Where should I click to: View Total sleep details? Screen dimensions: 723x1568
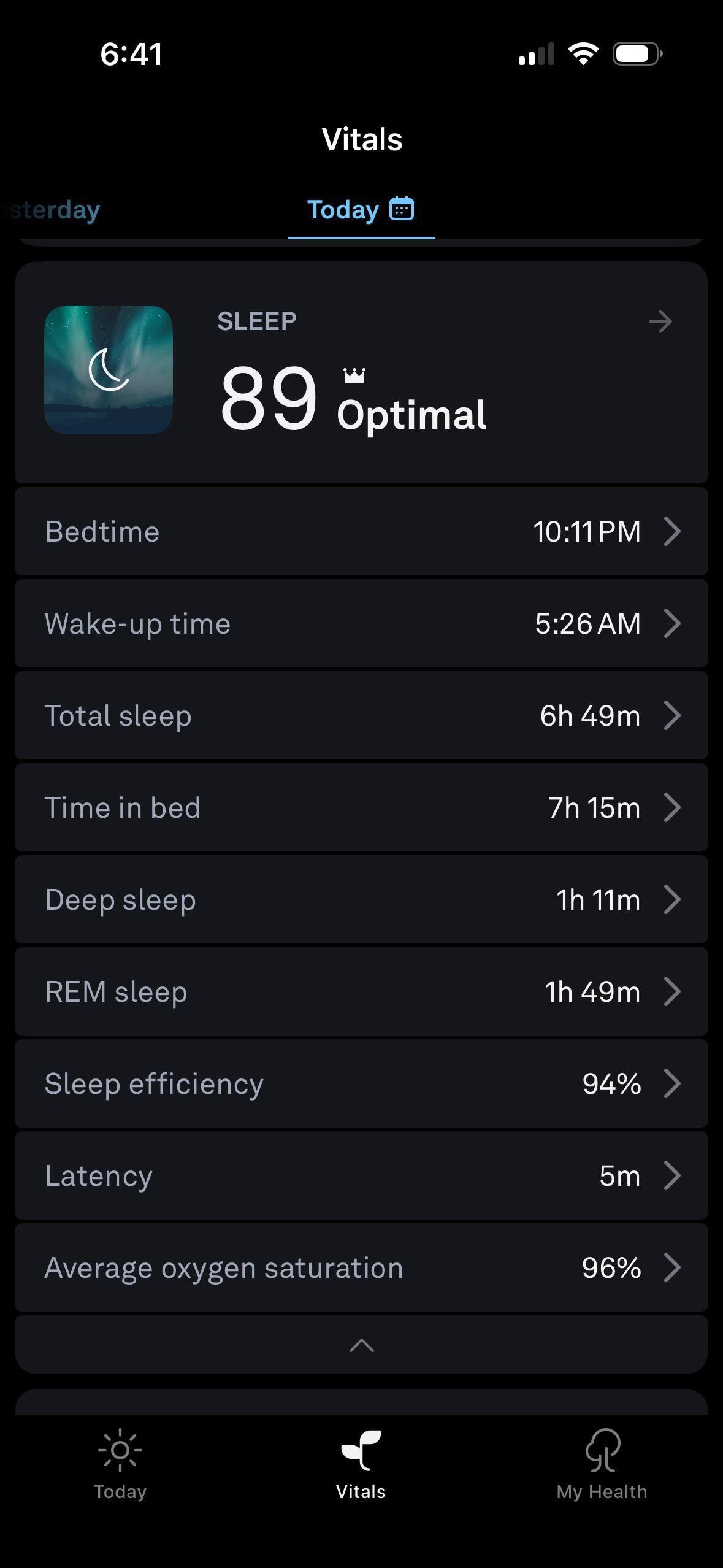pyautogui.click(x=361, y=715)
